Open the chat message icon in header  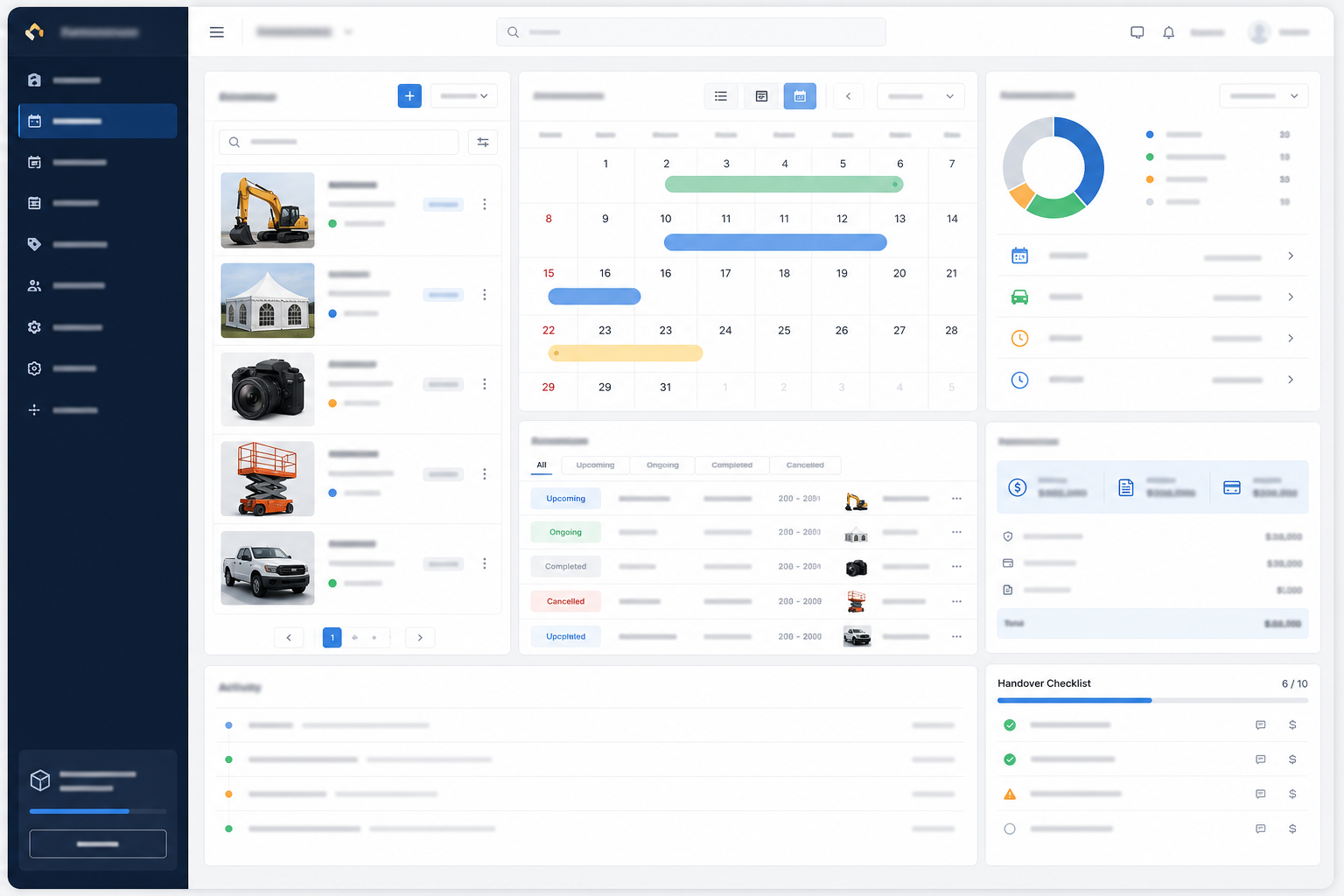[1137, 32]
